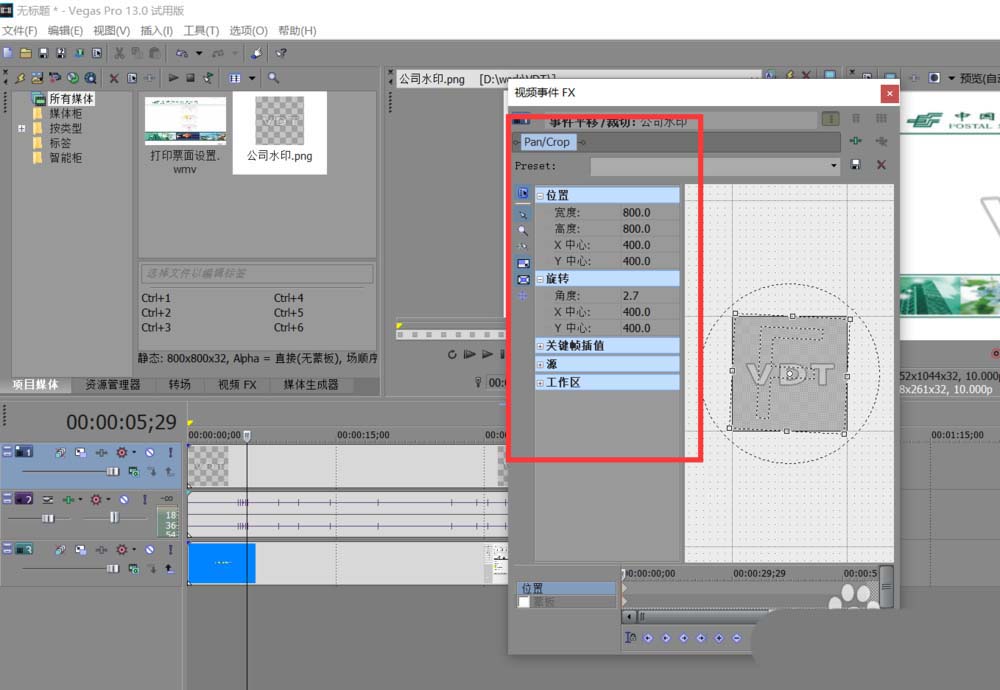This screenshot has width=1000, height=690.
Task: Select the 媒体柜 folder in the media tree
Action: [x=65, y=113]
